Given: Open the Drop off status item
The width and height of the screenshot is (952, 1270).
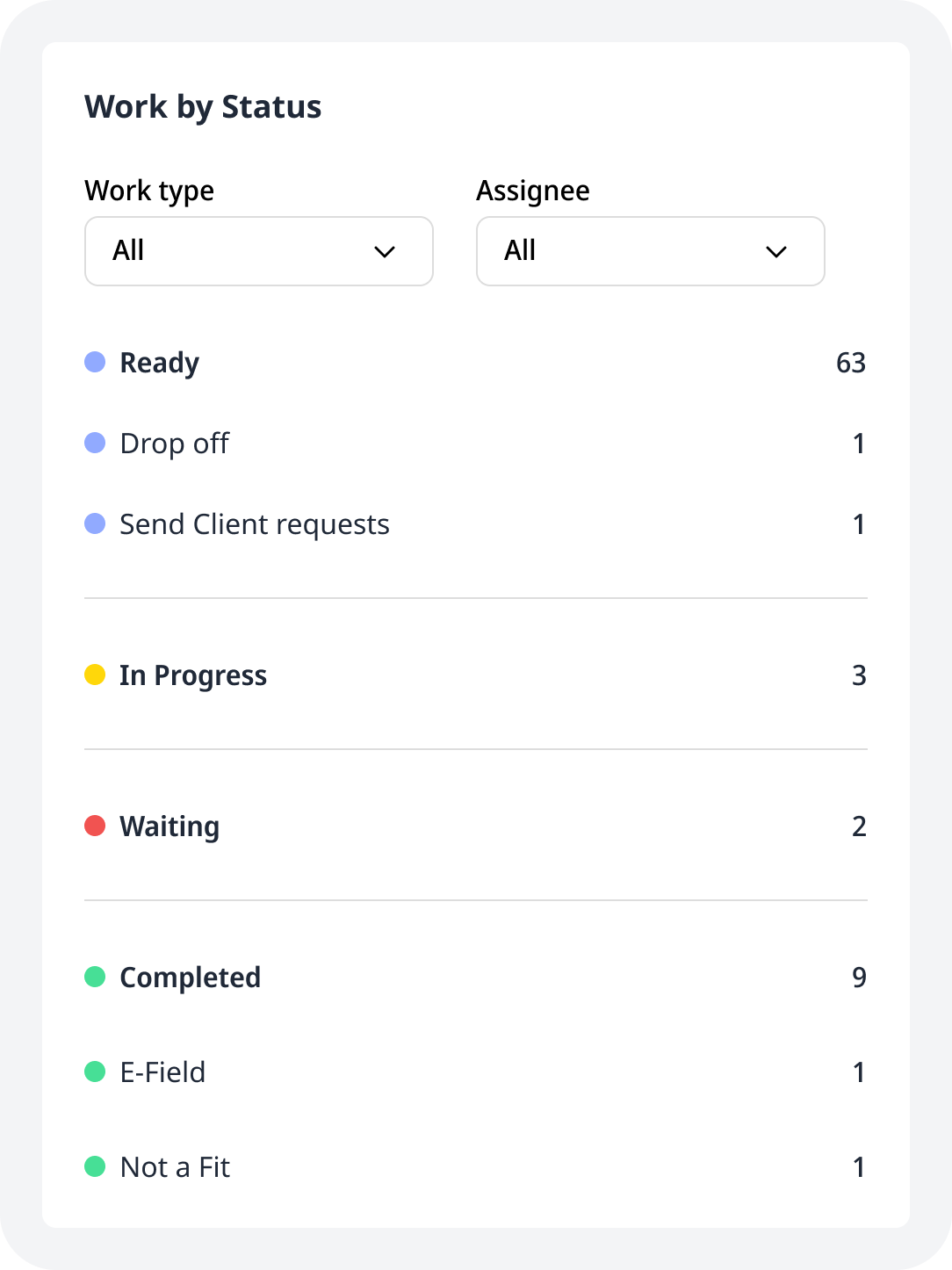Looking at the screenshot, I should [x=175, y=444].
